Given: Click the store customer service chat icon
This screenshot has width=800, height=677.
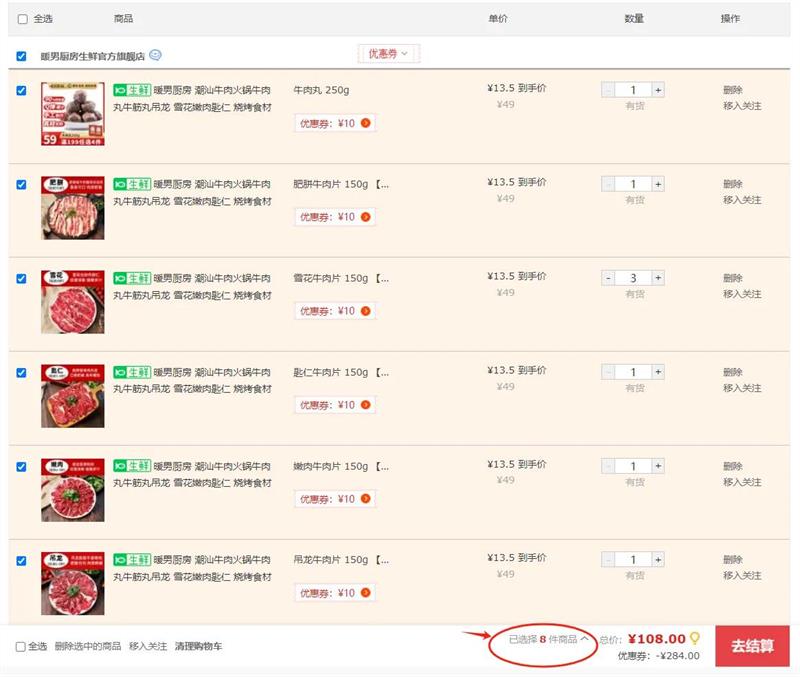Looking at the screenshot, I should pyautogui.click(x=155, y=56).
